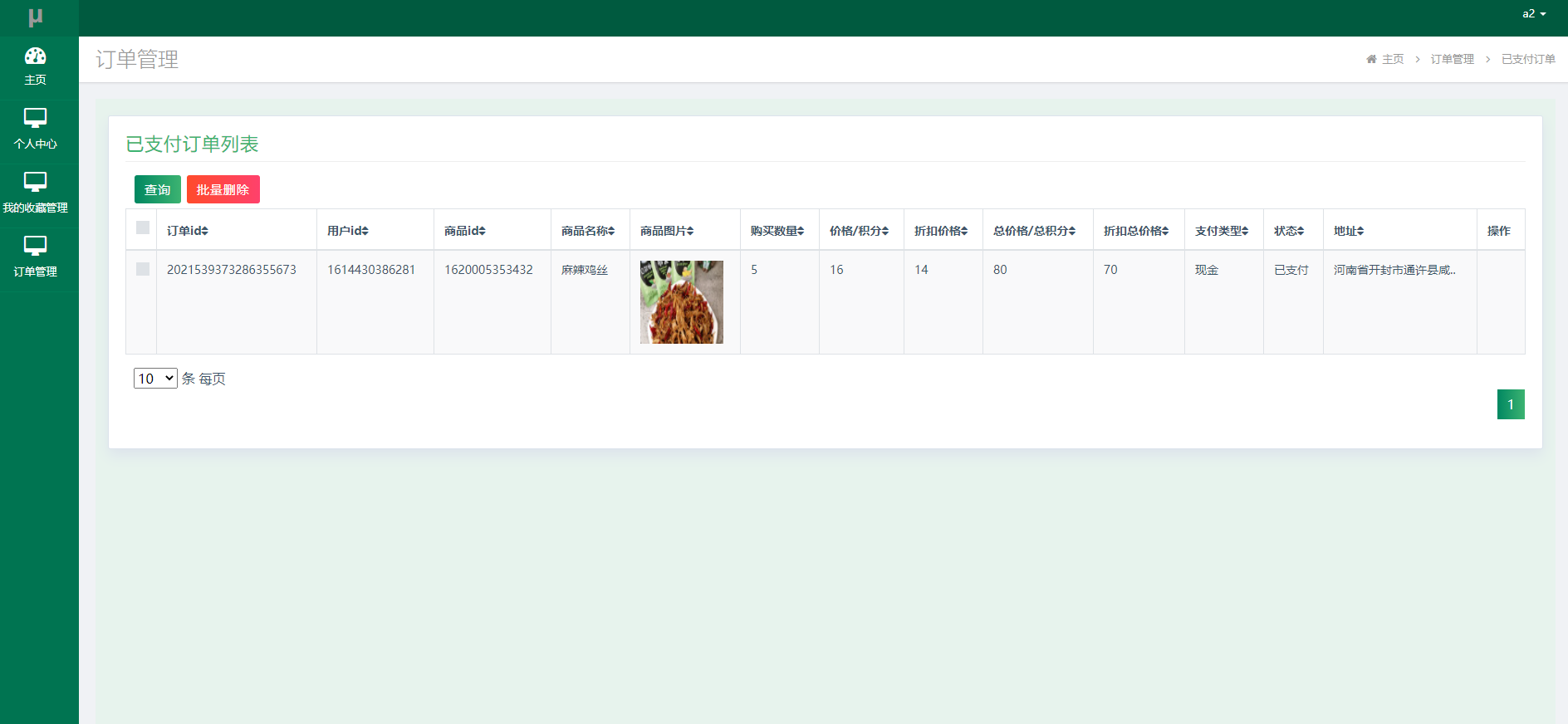Click 已支付订单 breadcrumb item
This screenshot has width=1568, height=724.
[1528, 59]
